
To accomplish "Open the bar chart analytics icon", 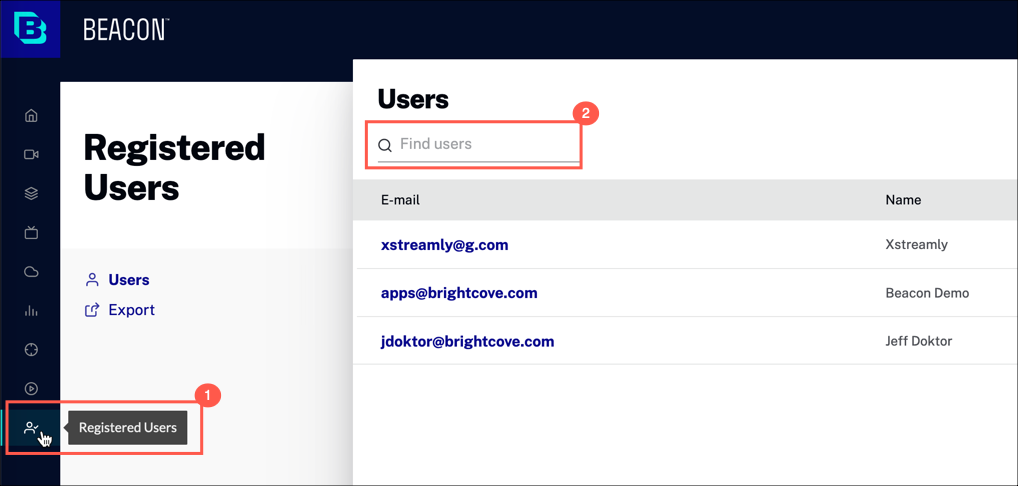I will [31, 311].
